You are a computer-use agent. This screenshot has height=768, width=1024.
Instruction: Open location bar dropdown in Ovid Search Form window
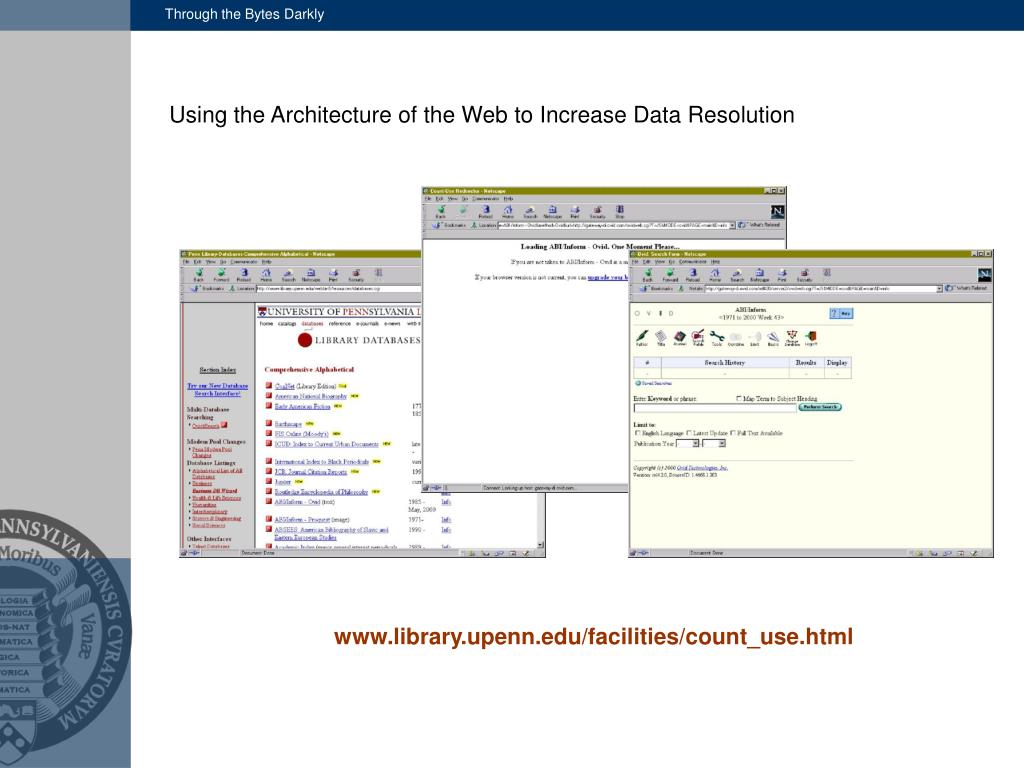939,288
